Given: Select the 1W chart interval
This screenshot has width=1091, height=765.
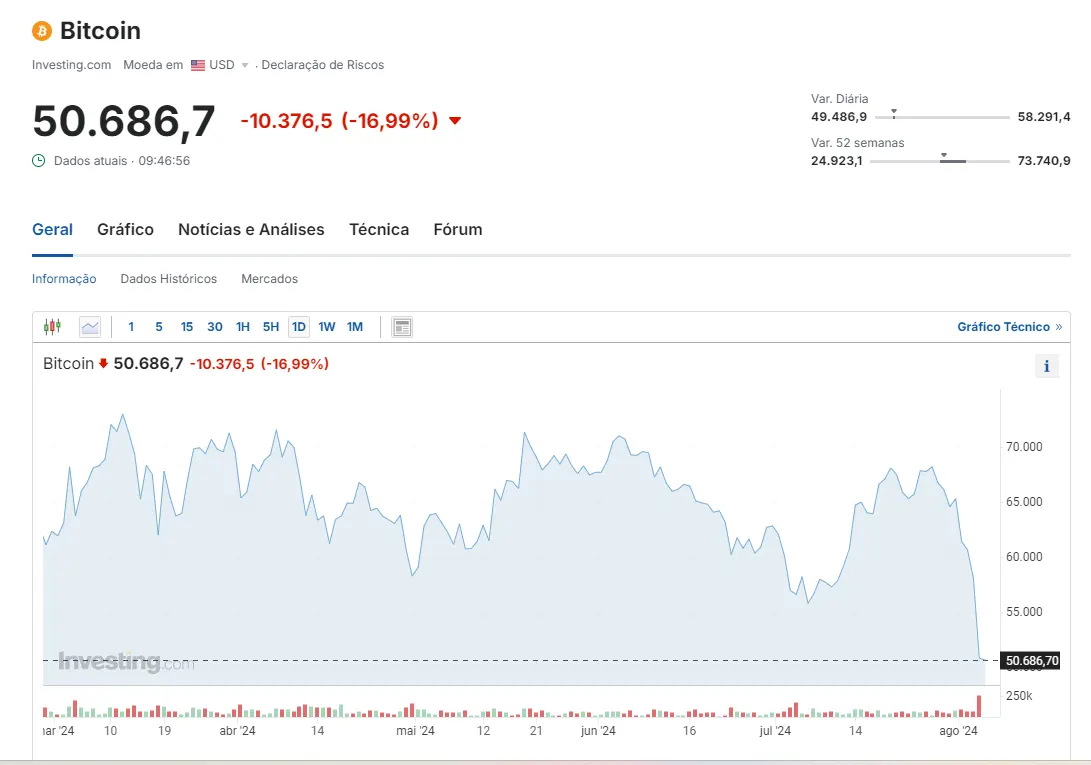Looking at the screenshot, I should [327, 327].
